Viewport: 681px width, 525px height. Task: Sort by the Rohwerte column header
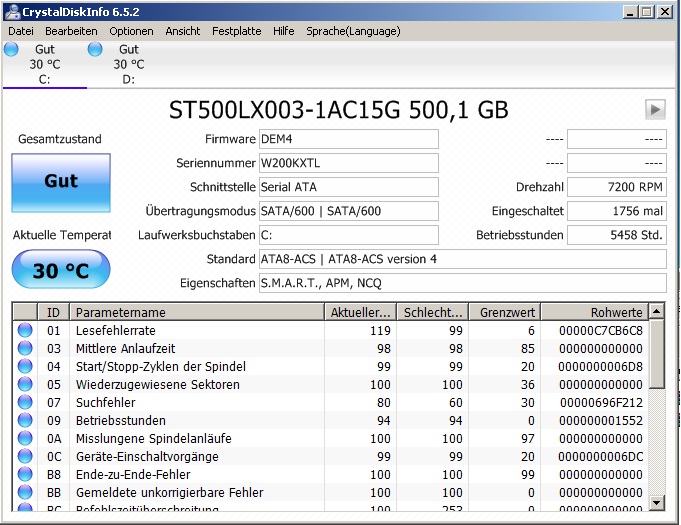click(595, 312)
